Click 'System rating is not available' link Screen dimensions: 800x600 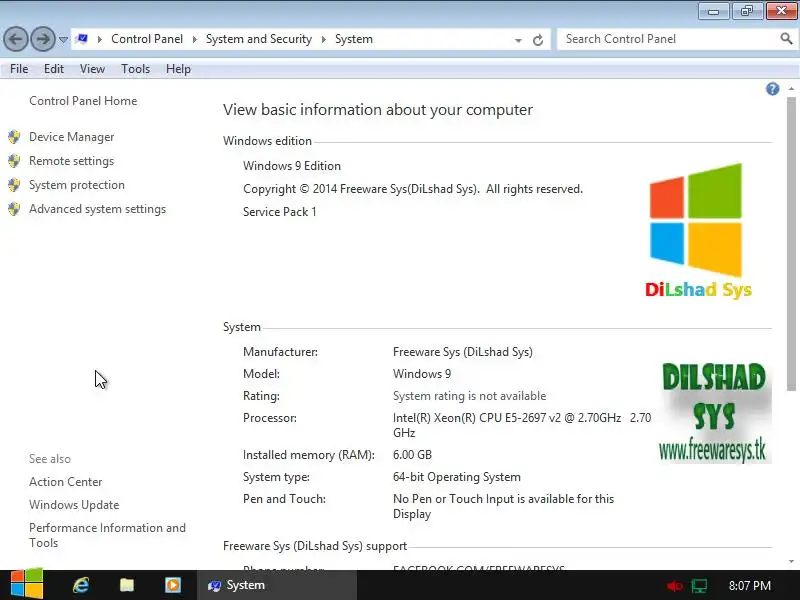(x=469, y=396)
